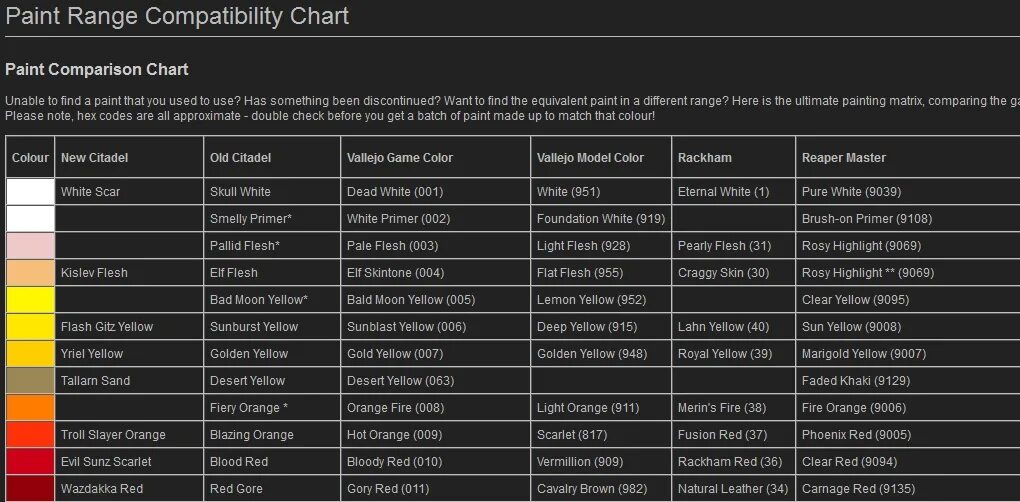Select the Fiery Orange row swatch
Screen dimensions: 1020x502
pyautogui.click(x=30, y=408)
